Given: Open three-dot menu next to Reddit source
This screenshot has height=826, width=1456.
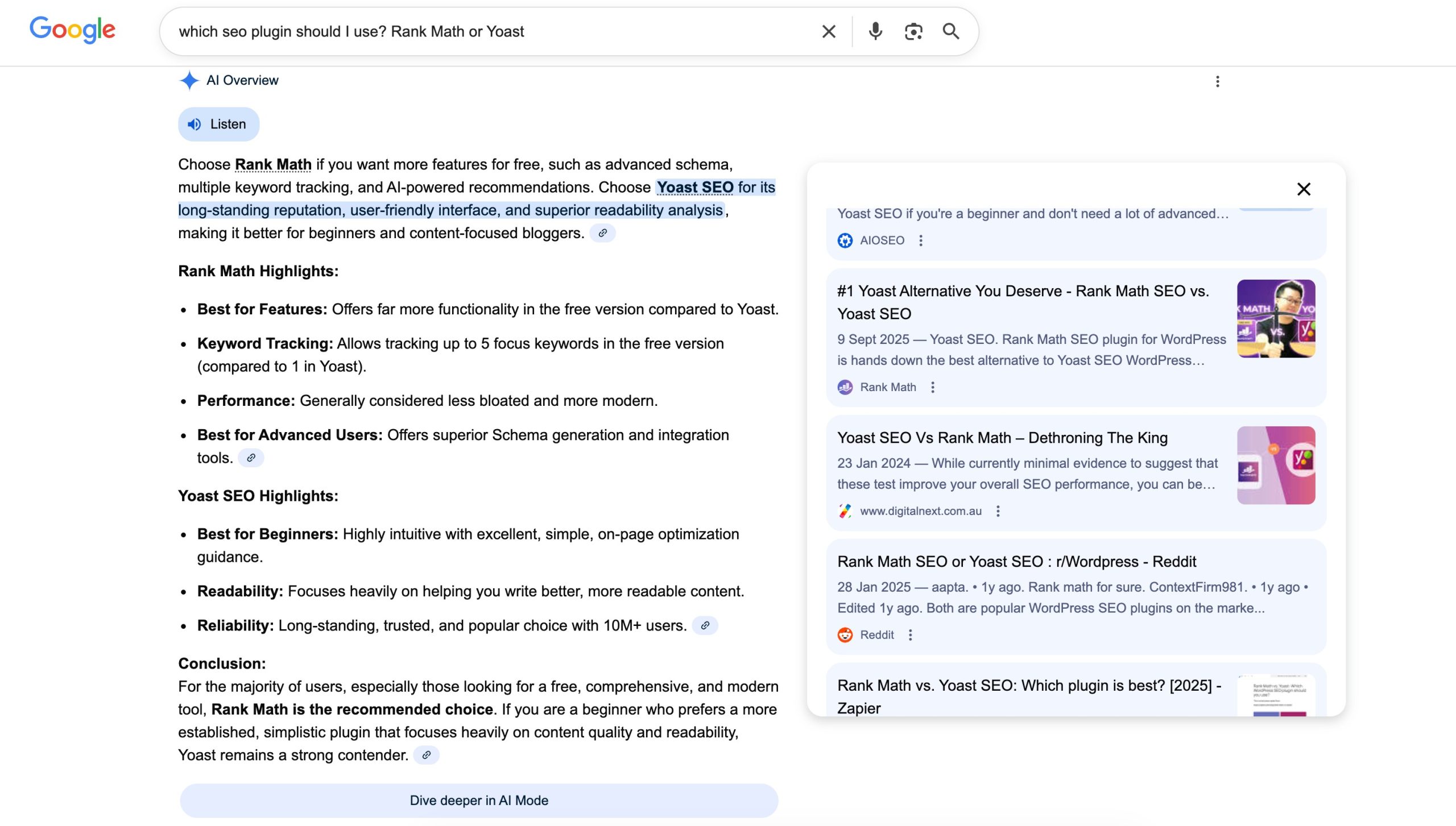Looking at the screenshot, I should (910, 635).
